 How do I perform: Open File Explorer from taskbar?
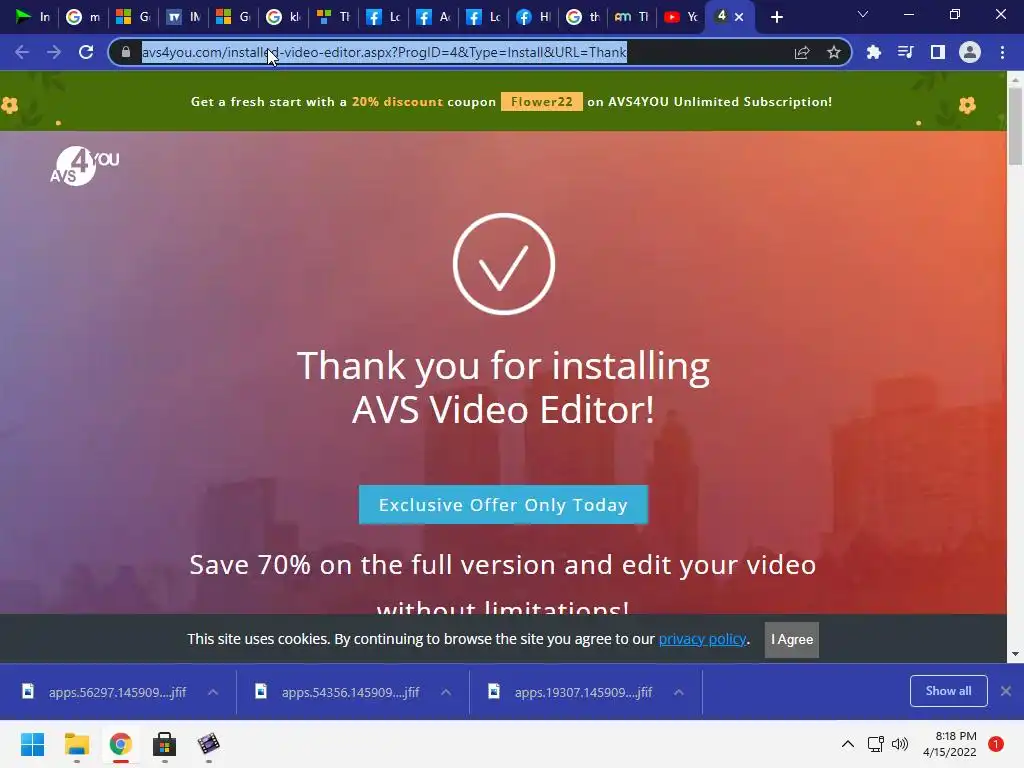(76, 744)
